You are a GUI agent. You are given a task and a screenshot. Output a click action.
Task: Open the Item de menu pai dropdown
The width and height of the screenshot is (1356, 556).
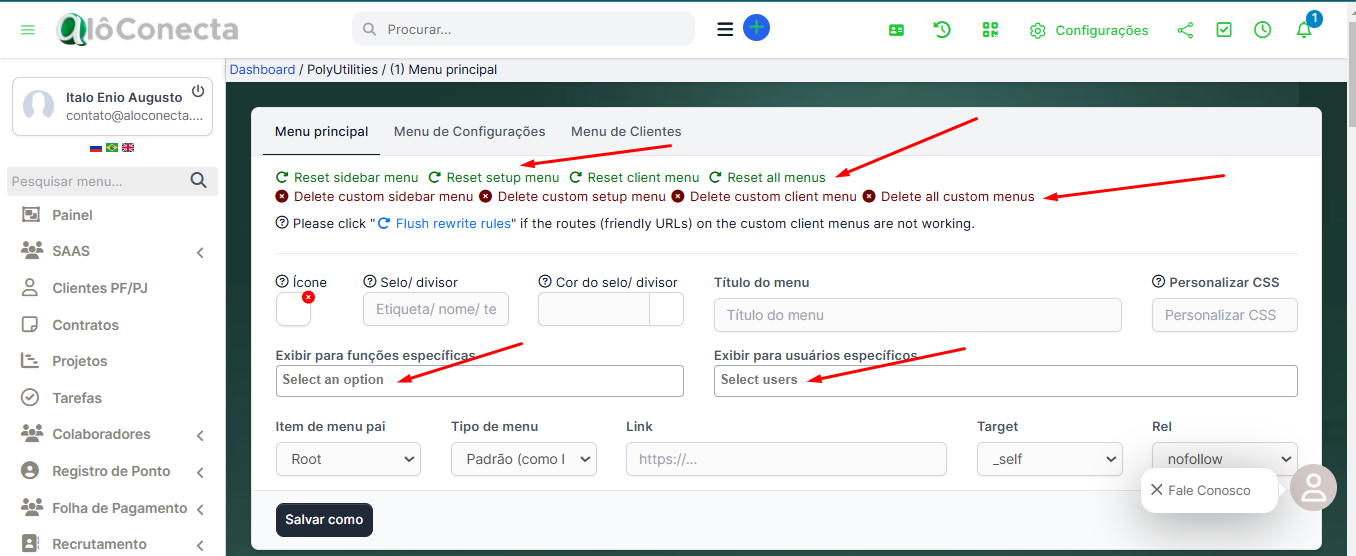coord(348,459)
